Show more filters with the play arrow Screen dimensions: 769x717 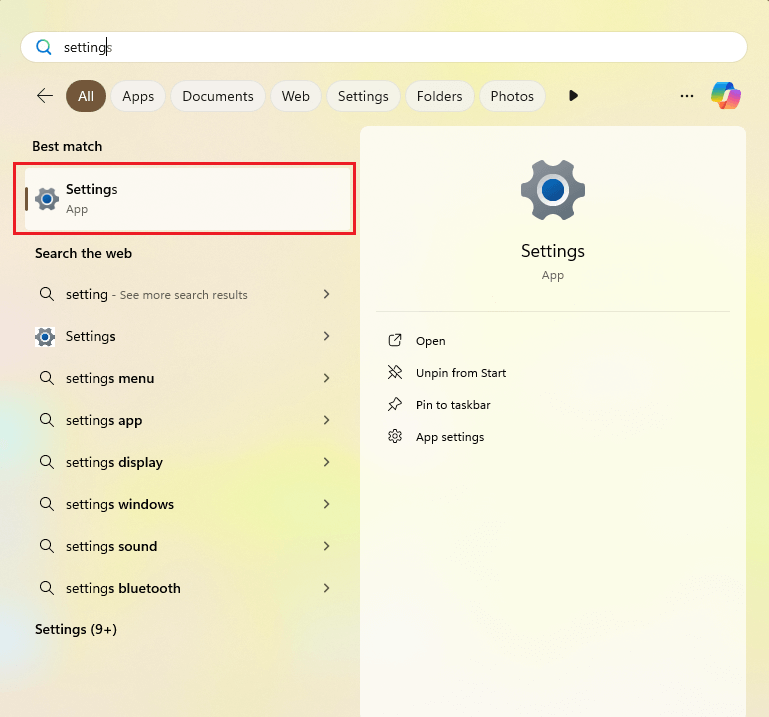573,96
